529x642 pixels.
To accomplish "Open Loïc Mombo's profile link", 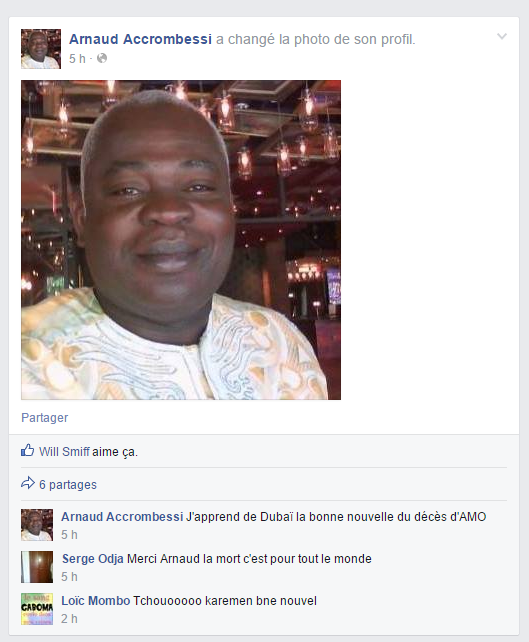I will [96, 601].
